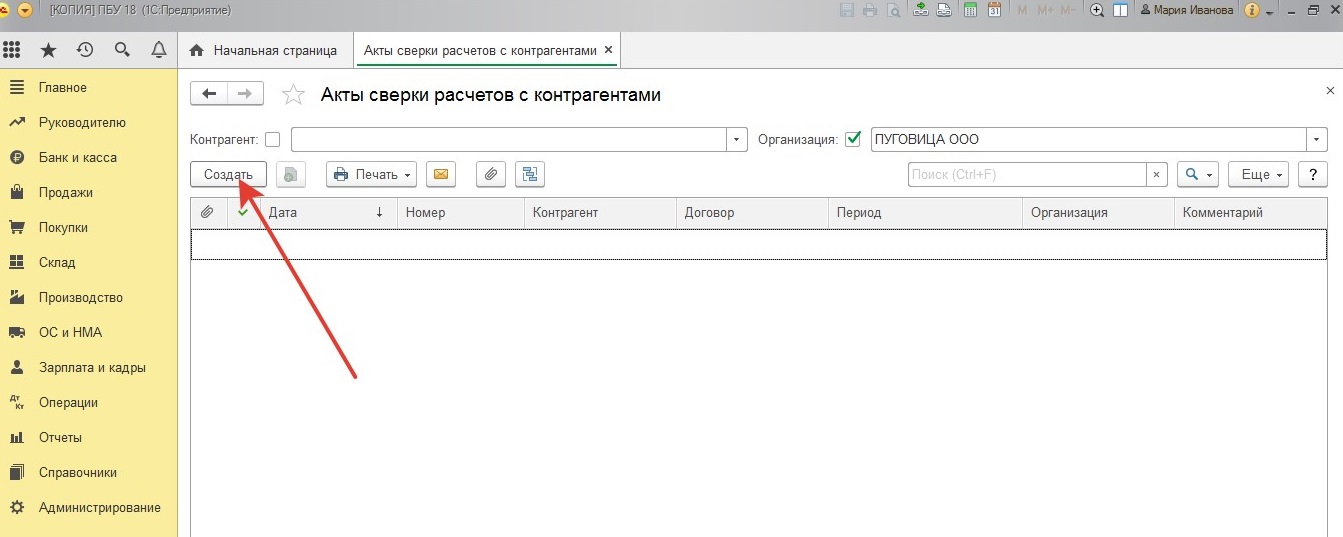Open the sections grid menu icon

[12, 50]
